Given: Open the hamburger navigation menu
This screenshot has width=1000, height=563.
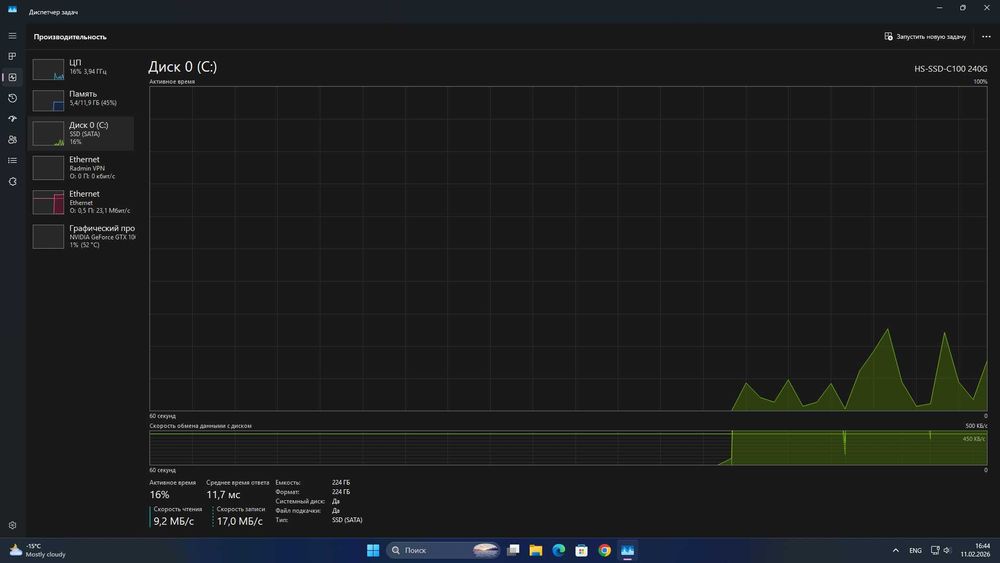Looking at the screenshot, I should [x=12, y=36].
